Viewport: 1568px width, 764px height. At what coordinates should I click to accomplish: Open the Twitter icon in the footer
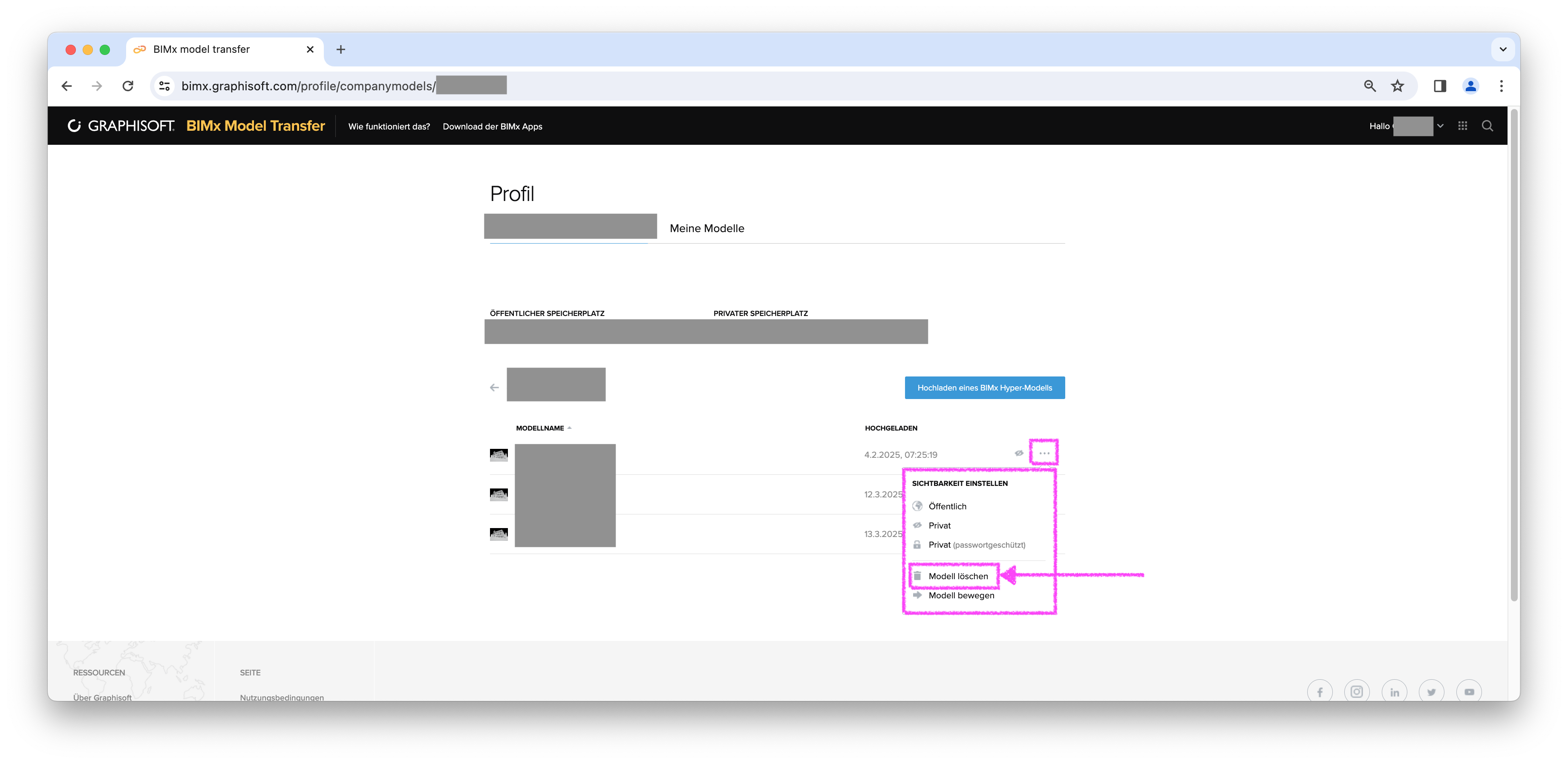coord(1432,692)
